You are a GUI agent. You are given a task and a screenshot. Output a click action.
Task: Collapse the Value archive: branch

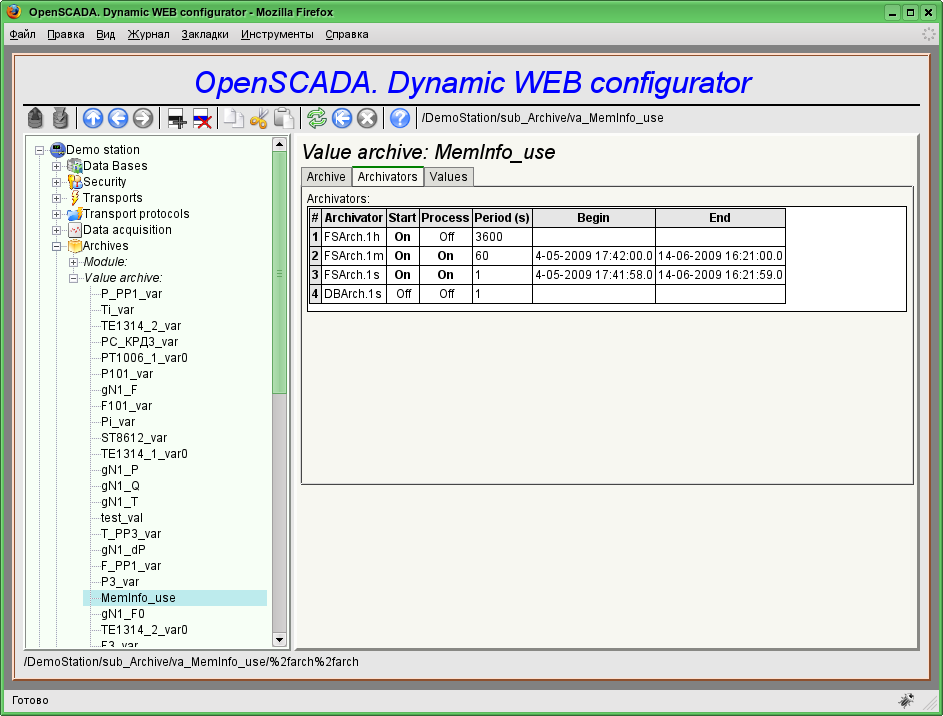click(73, 278)
